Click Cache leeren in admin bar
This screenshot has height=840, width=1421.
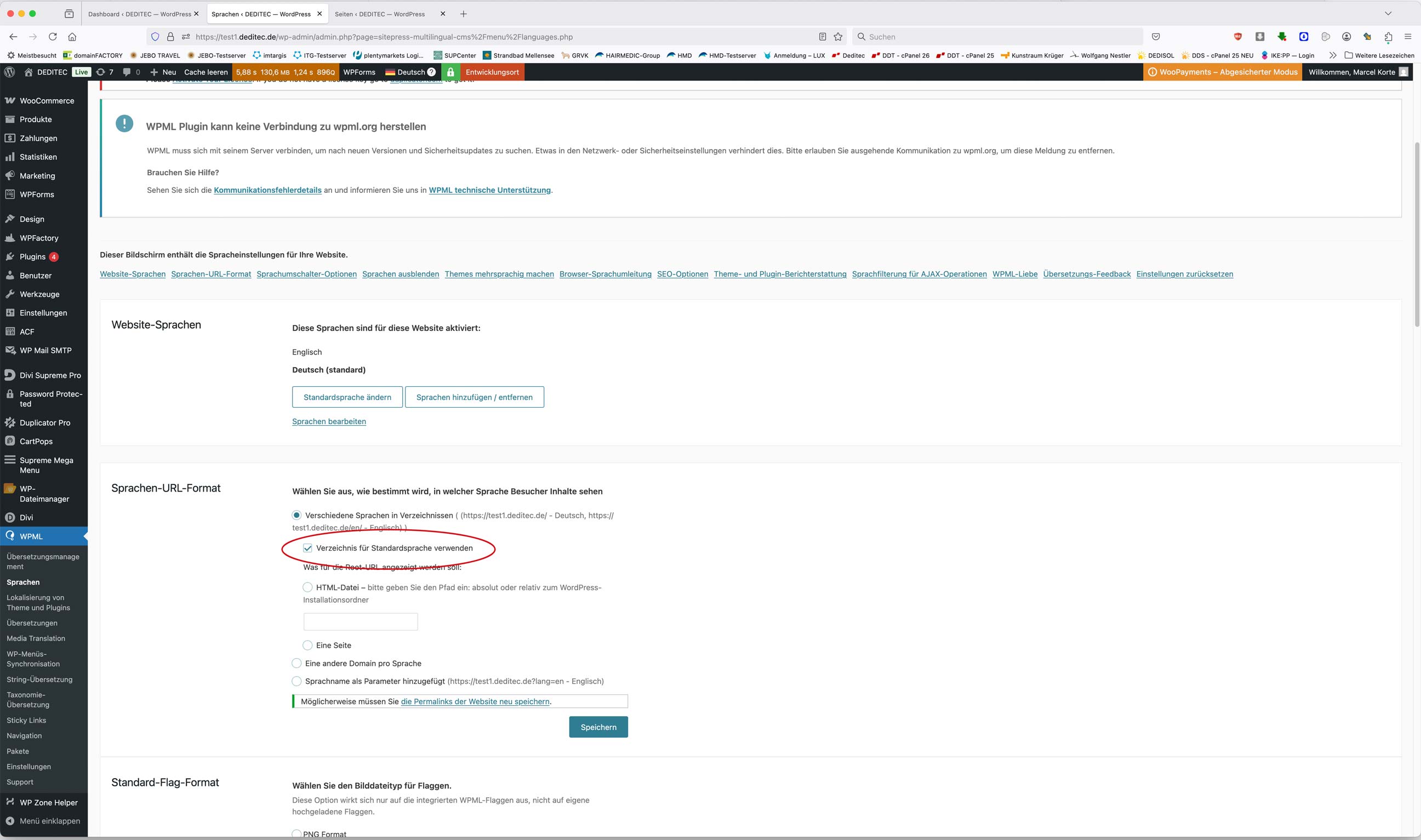pos(206,72)
